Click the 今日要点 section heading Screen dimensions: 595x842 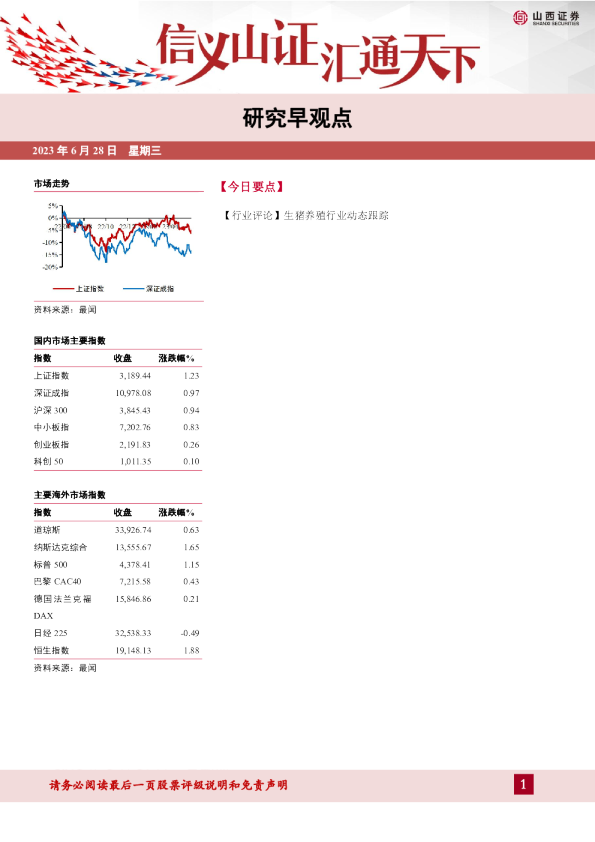coord(251,187)
